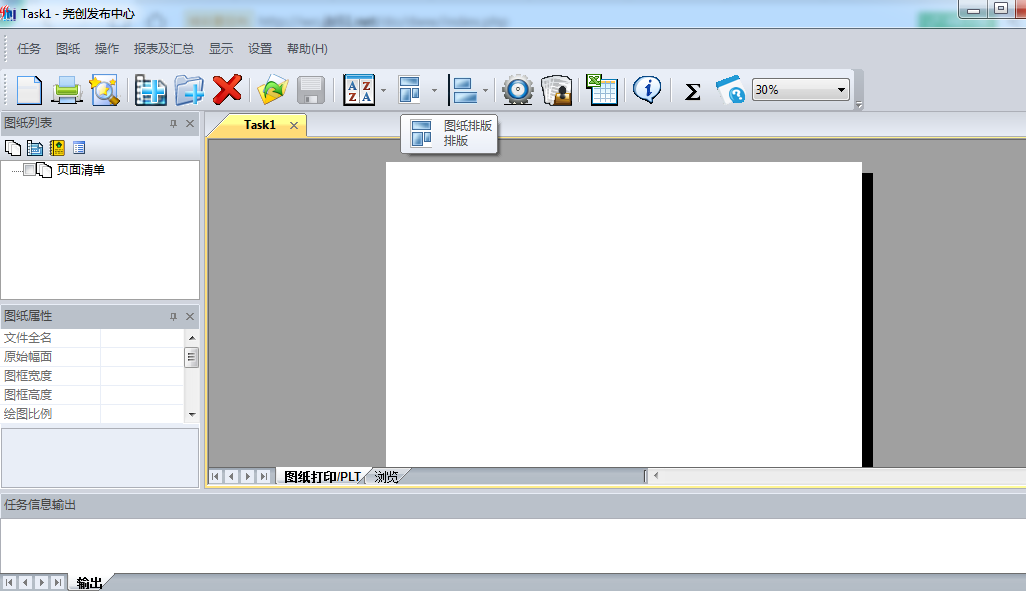Click the blue information icon

[647, 90]
